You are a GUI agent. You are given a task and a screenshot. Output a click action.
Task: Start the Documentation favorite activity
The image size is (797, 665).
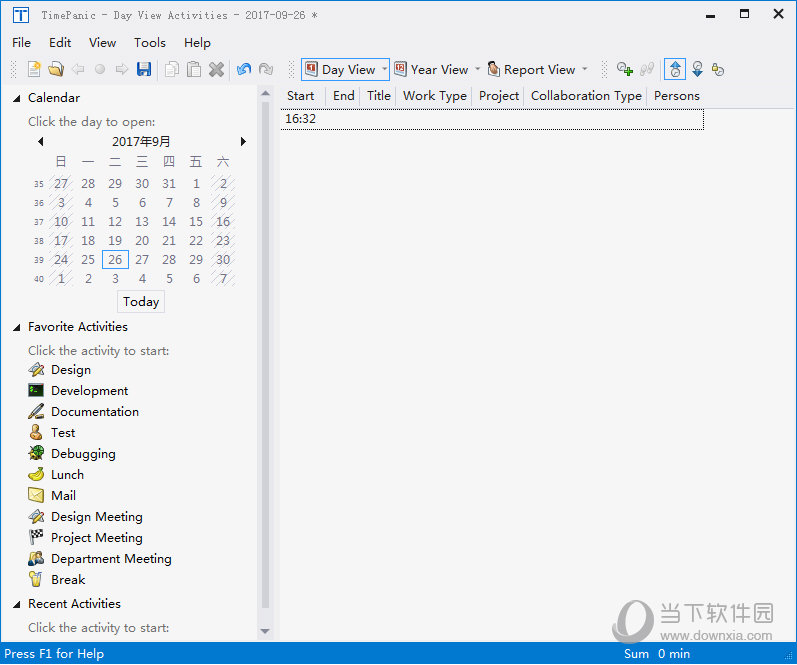tap(83, 411)
